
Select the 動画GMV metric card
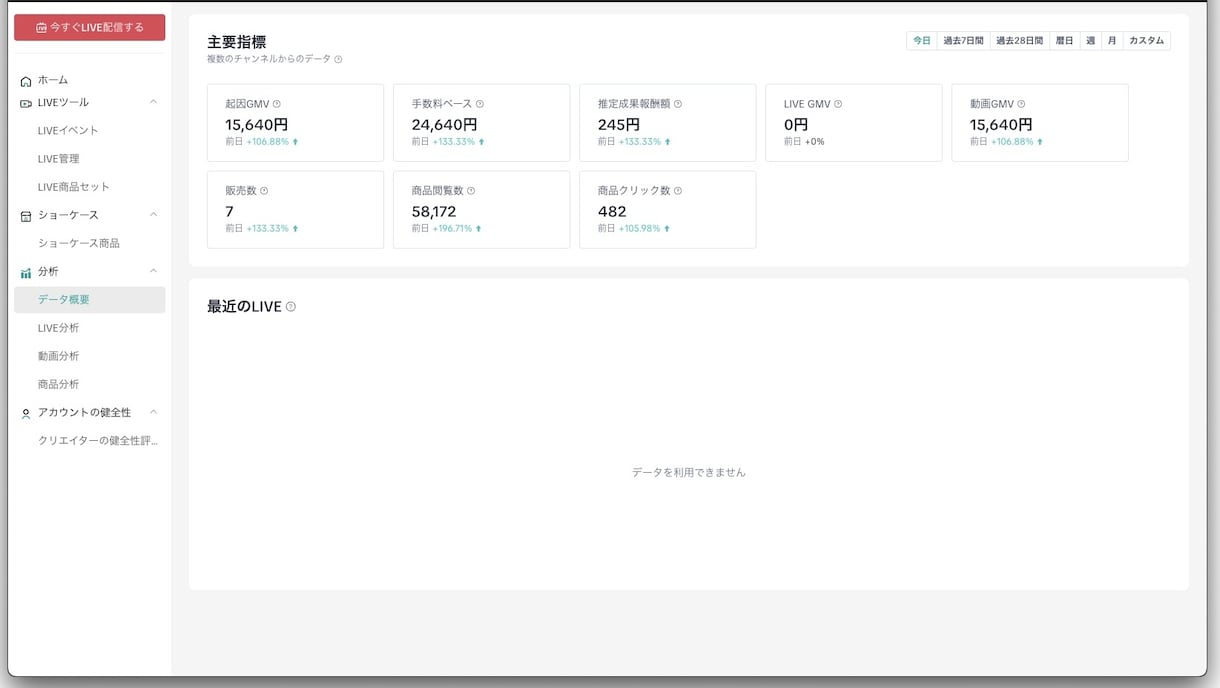(1040, 123)
